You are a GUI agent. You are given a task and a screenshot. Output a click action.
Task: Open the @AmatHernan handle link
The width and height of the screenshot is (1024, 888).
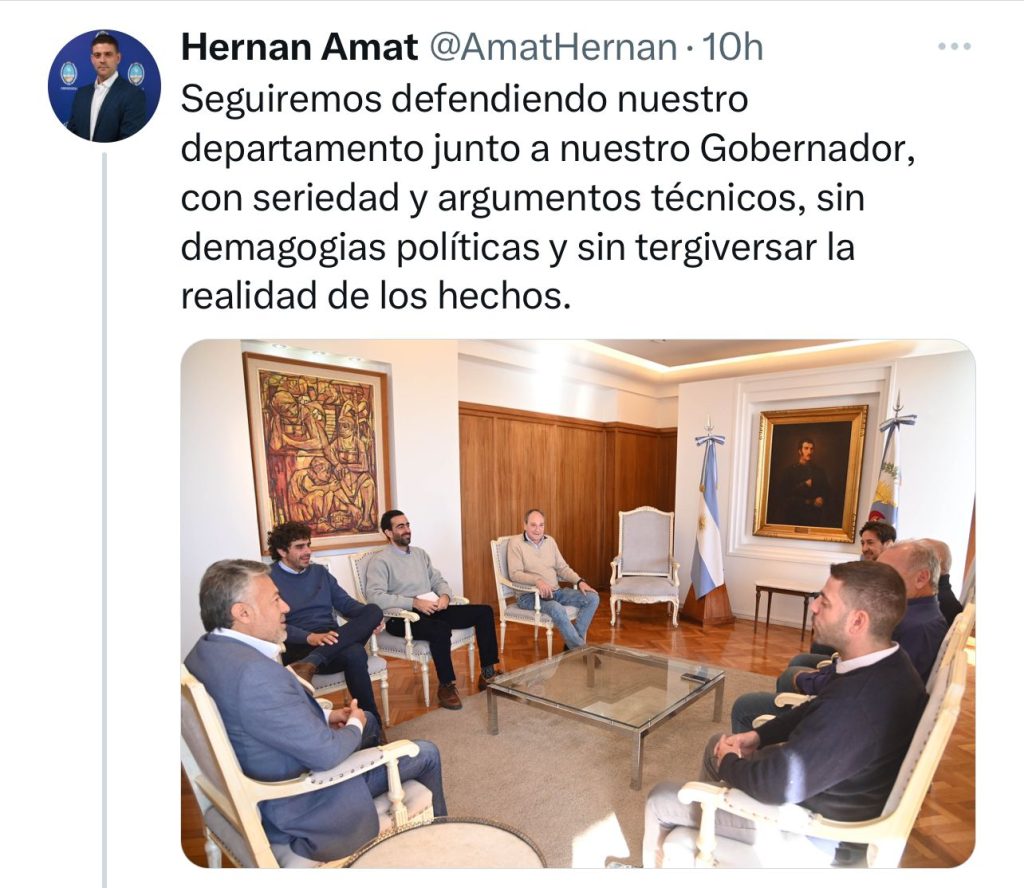click(x=554, y=47)
